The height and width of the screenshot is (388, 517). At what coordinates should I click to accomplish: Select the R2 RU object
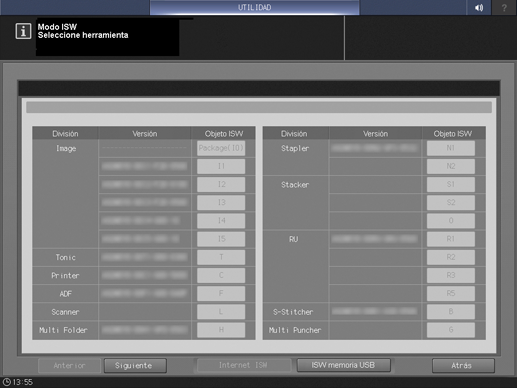pyautogui.click(x=451, y=257)
